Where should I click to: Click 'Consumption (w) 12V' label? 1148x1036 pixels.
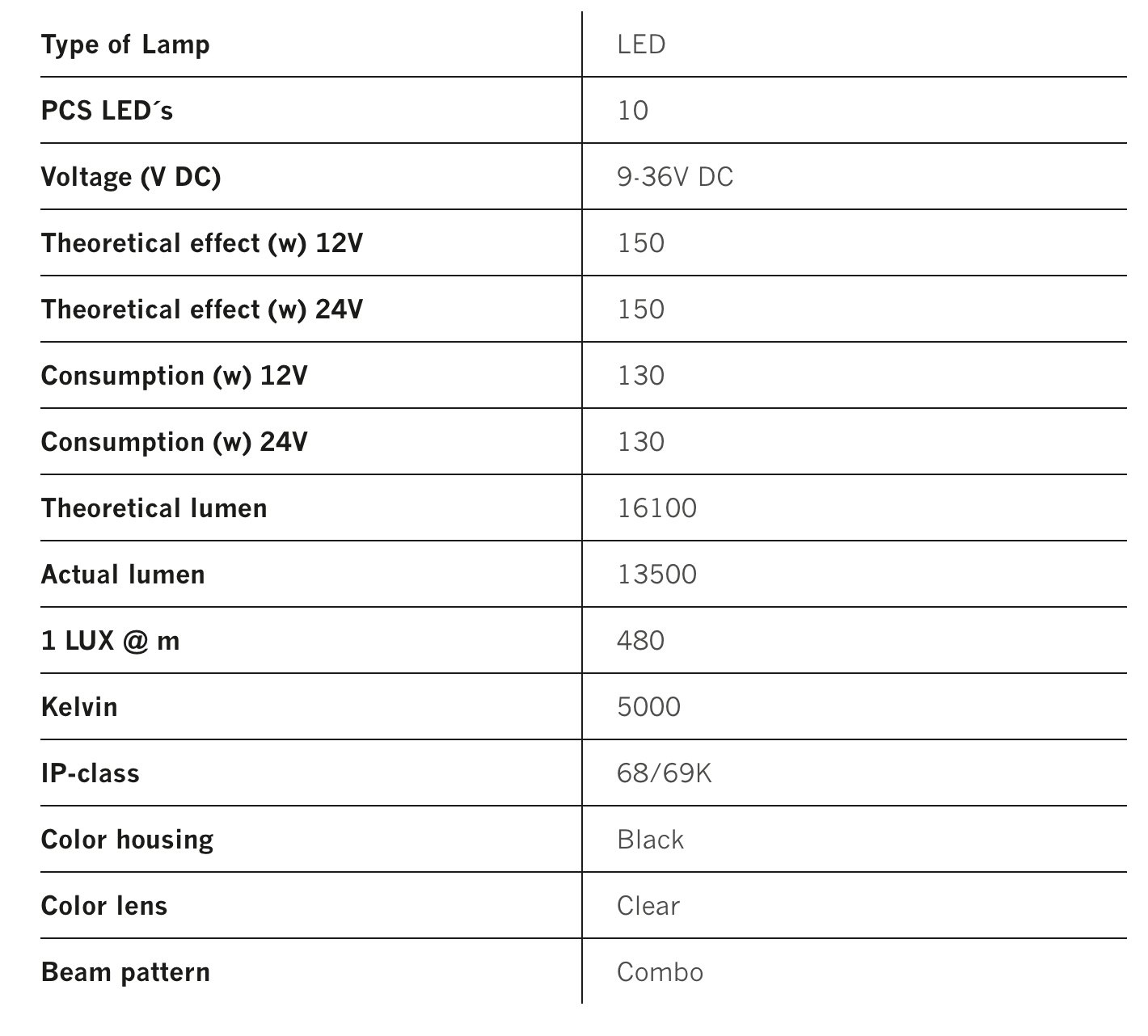click(x=174, y=376)
